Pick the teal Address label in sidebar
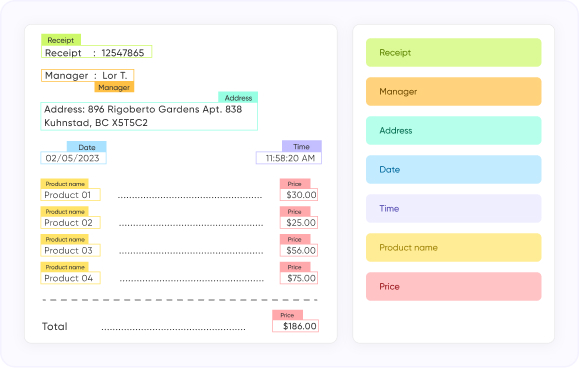Image resolution: width=579 pixels, height=368 pixels. (x=453, y=131)
